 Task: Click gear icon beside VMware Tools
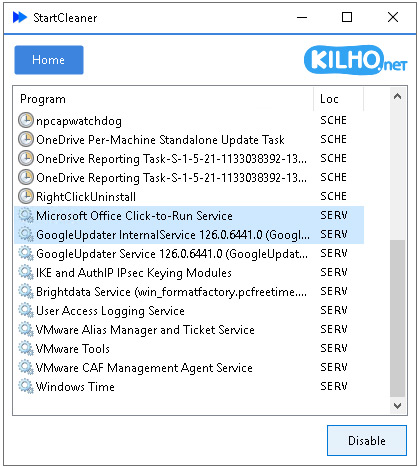click(26, 348)
